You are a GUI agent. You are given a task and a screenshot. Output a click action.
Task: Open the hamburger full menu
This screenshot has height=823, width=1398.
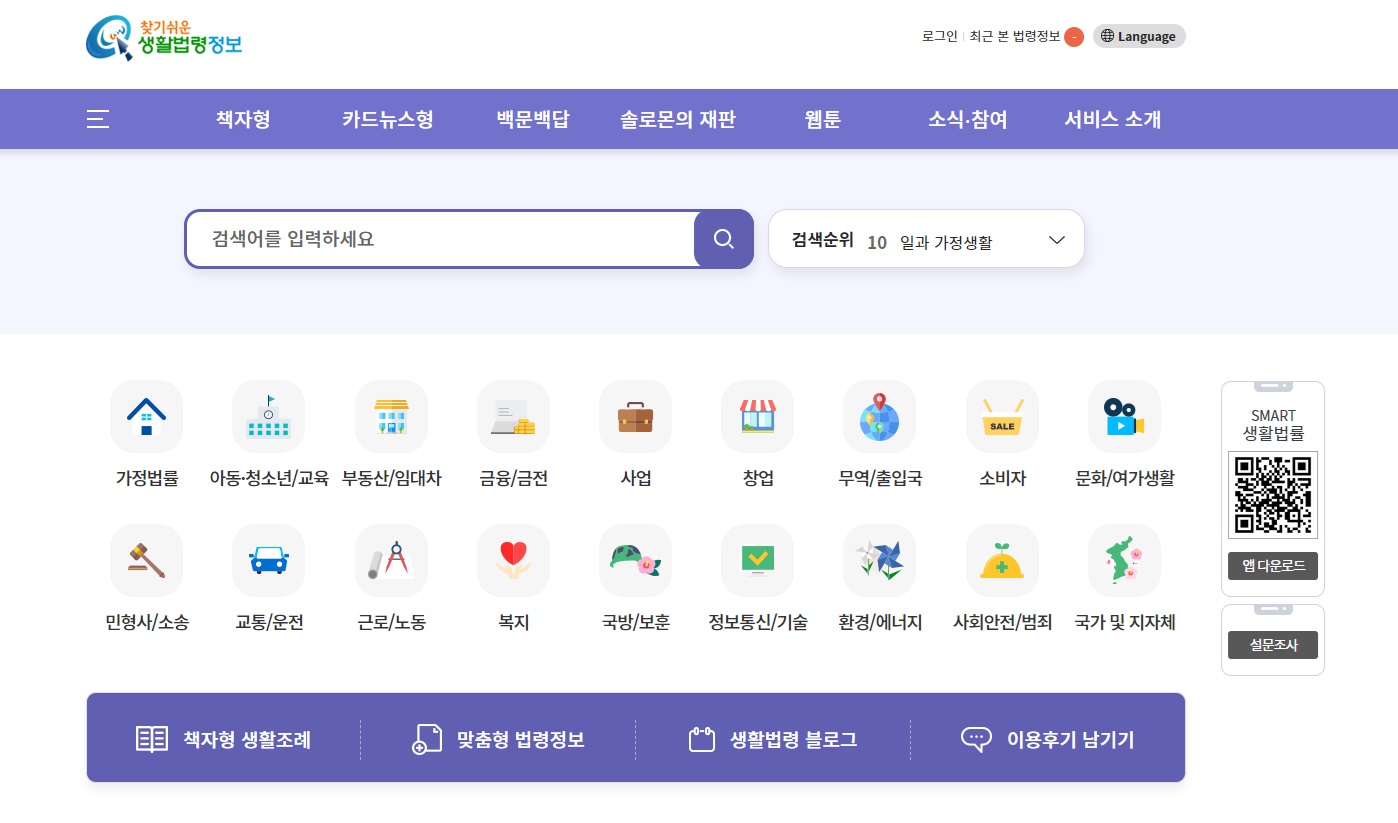(x=98, y=120)
